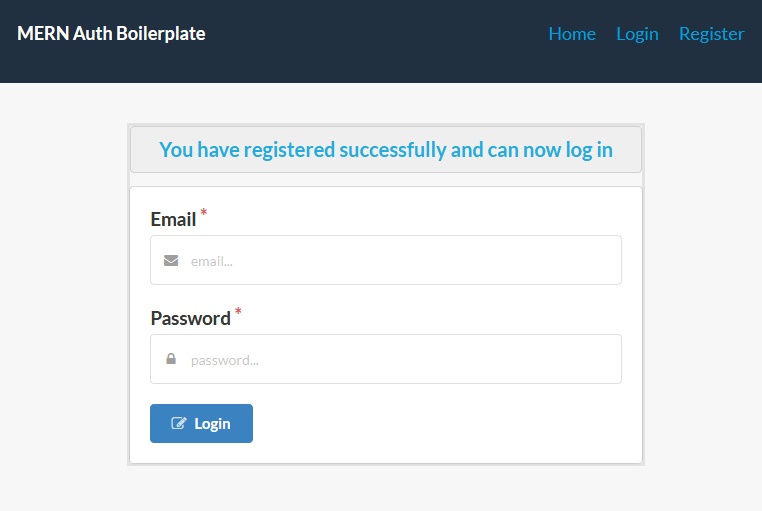Click the edit icon on the Login button
The width and height of the screenshot is (762, 511).
coord(179,423)
